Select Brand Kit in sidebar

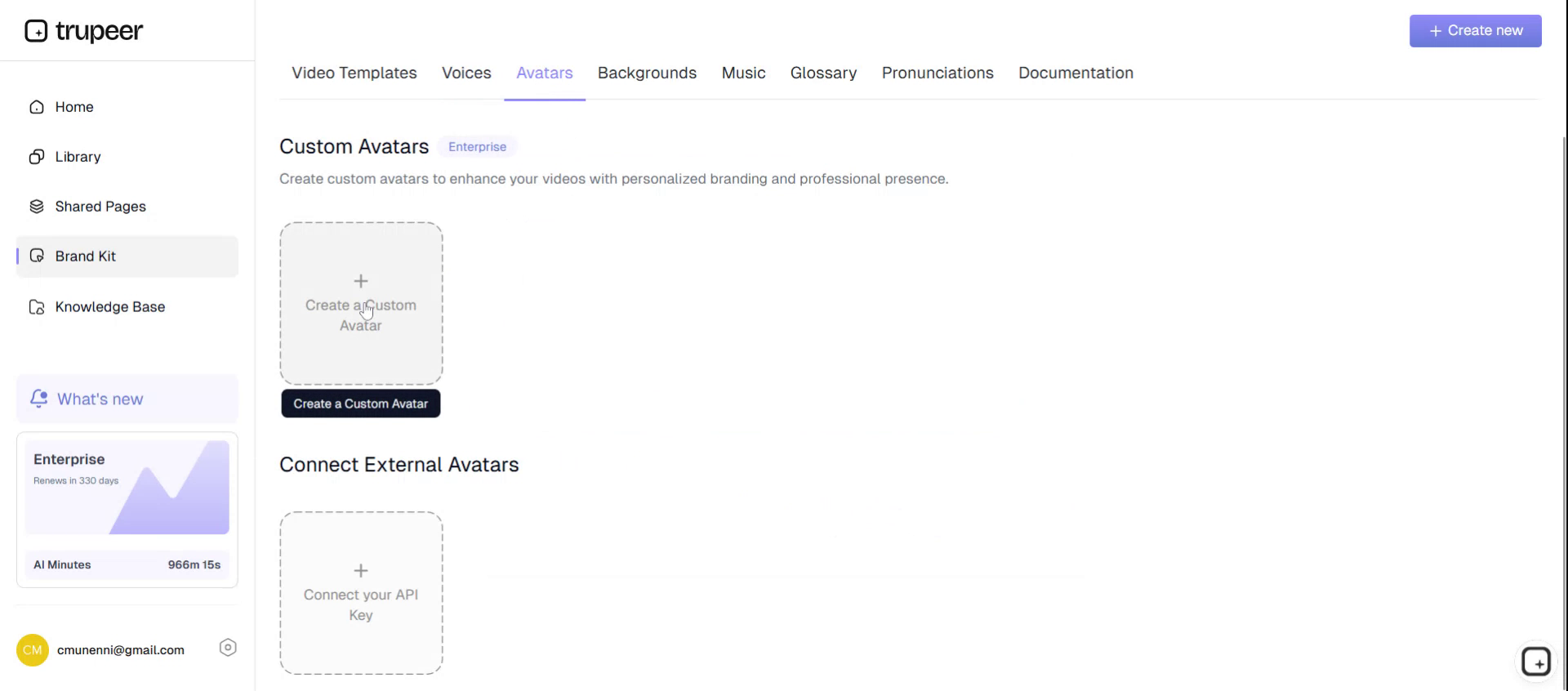click(127, 256)
